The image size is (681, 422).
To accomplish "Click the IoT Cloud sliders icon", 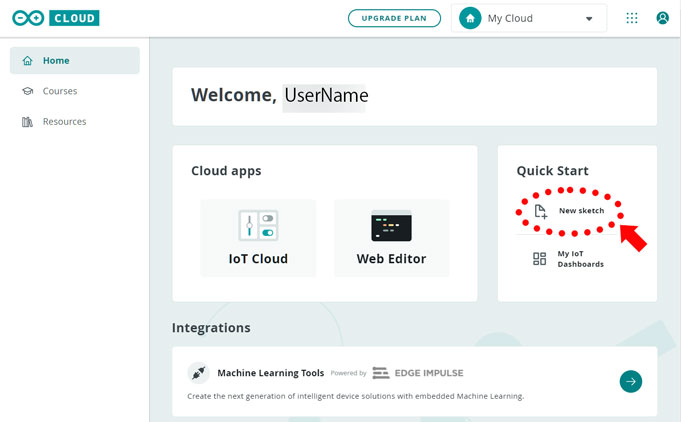I will (x=258, y=225).
